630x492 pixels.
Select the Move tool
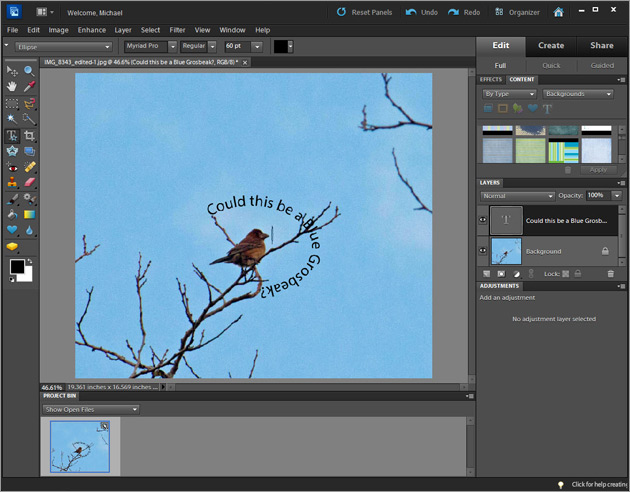[x=12, y=71]
